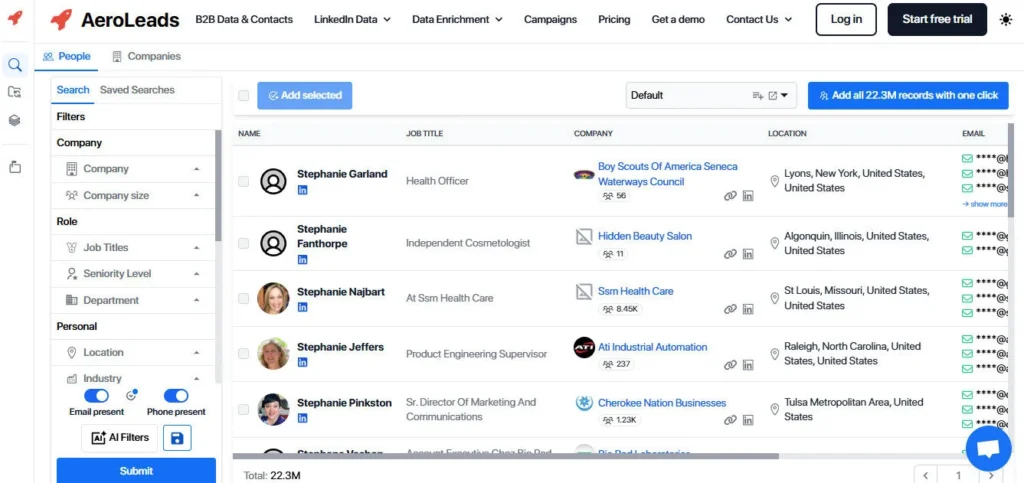Click the Log in button

coord(846,20)
